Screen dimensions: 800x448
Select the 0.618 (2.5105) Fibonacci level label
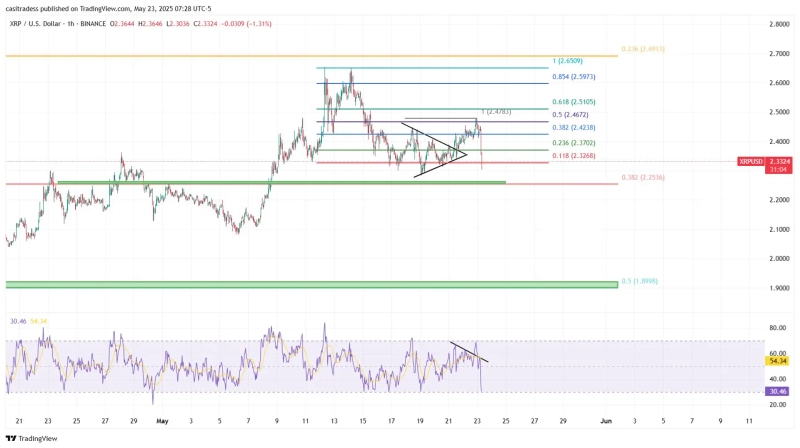pyautogui.click(x=573, y=101)
